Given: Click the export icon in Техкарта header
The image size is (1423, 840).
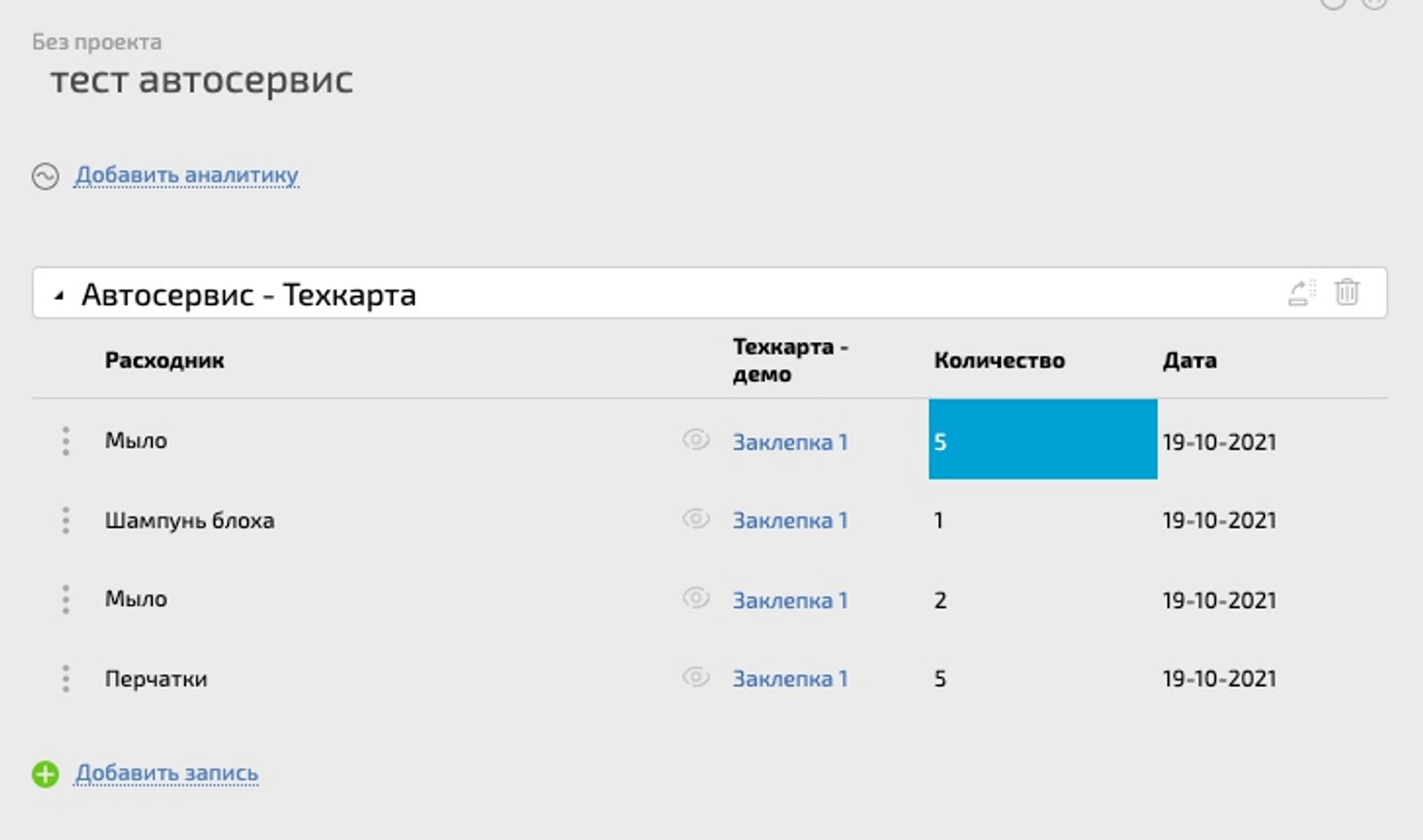Looking at the screenshot, I should (1301, 292).
